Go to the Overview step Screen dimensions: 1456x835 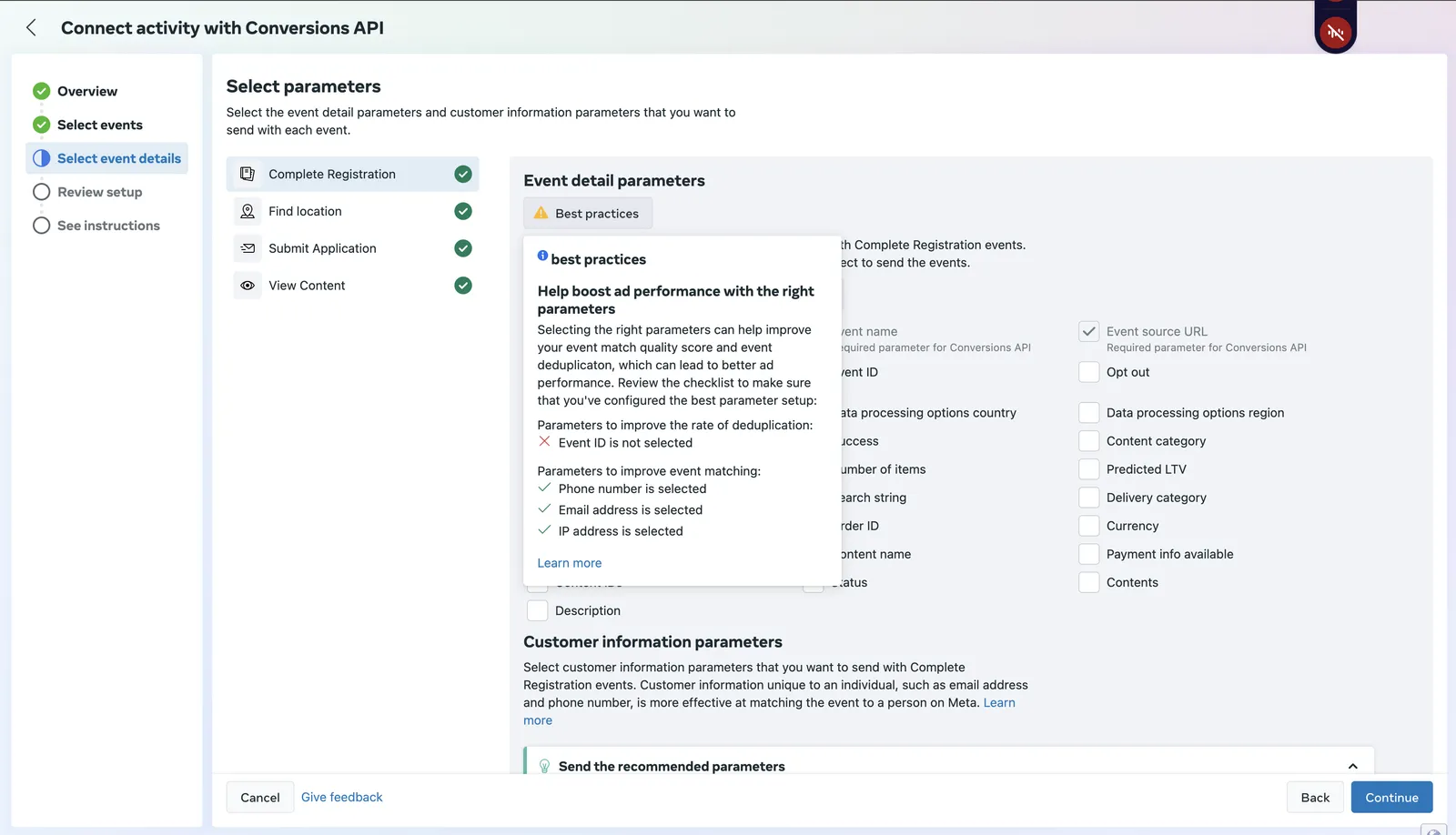click(x=87, y=91)
